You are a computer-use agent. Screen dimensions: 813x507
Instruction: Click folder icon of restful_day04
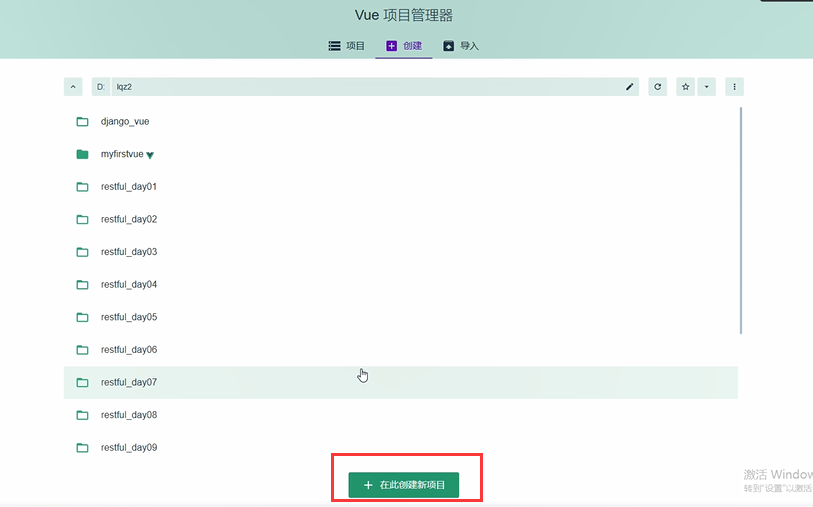82,285
